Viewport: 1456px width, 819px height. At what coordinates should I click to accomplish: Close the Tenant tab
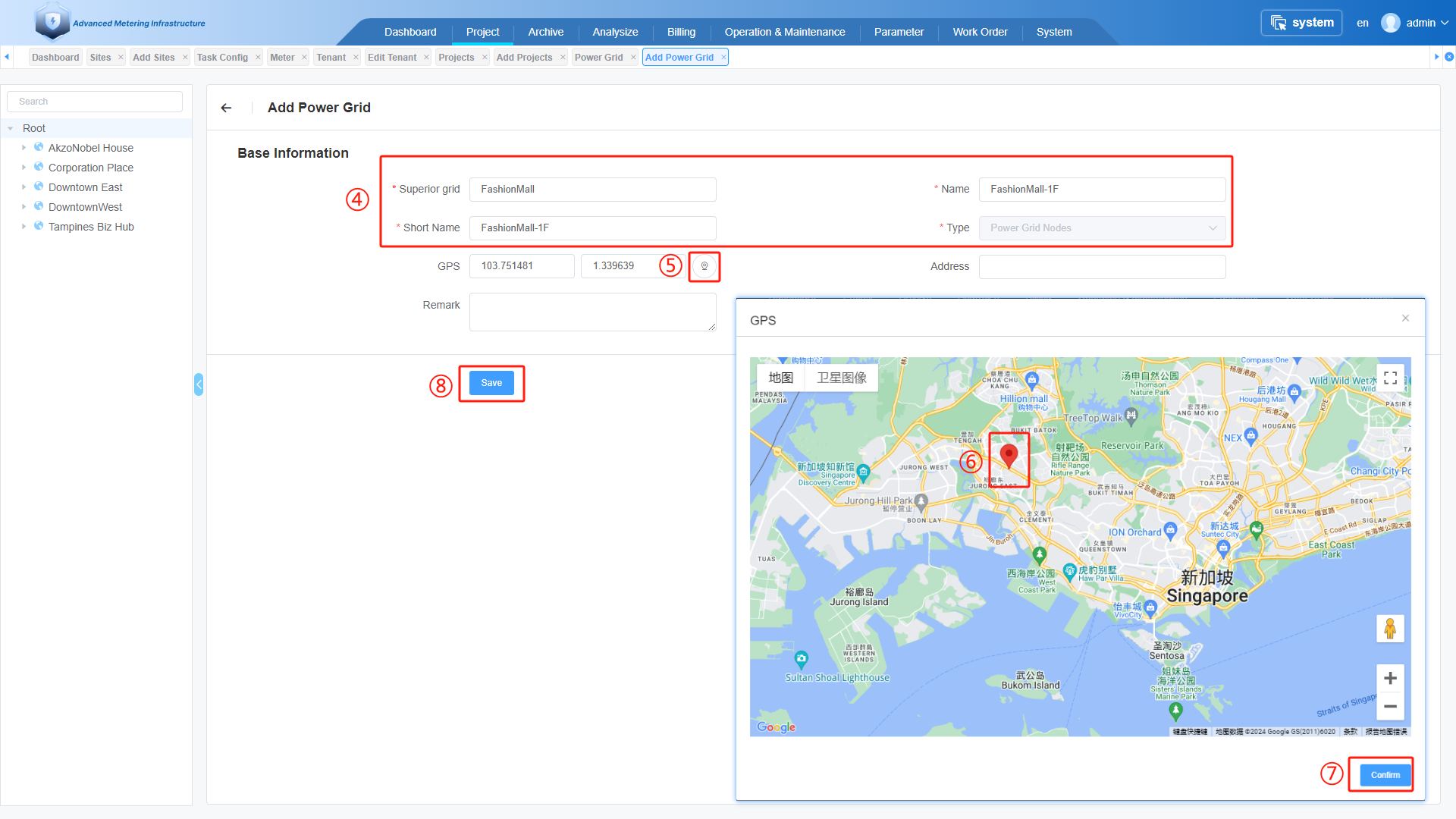tap(356, 58)
